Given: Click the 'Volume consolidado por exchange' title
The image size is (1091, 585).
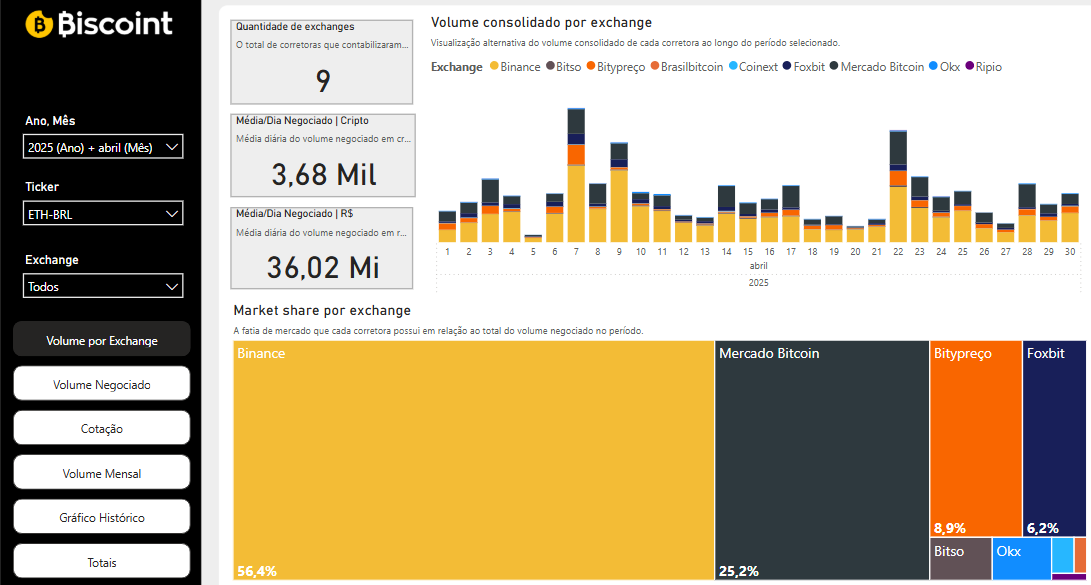Looking at the screenshot, I should pyautogui.click(x=541, y=22).
